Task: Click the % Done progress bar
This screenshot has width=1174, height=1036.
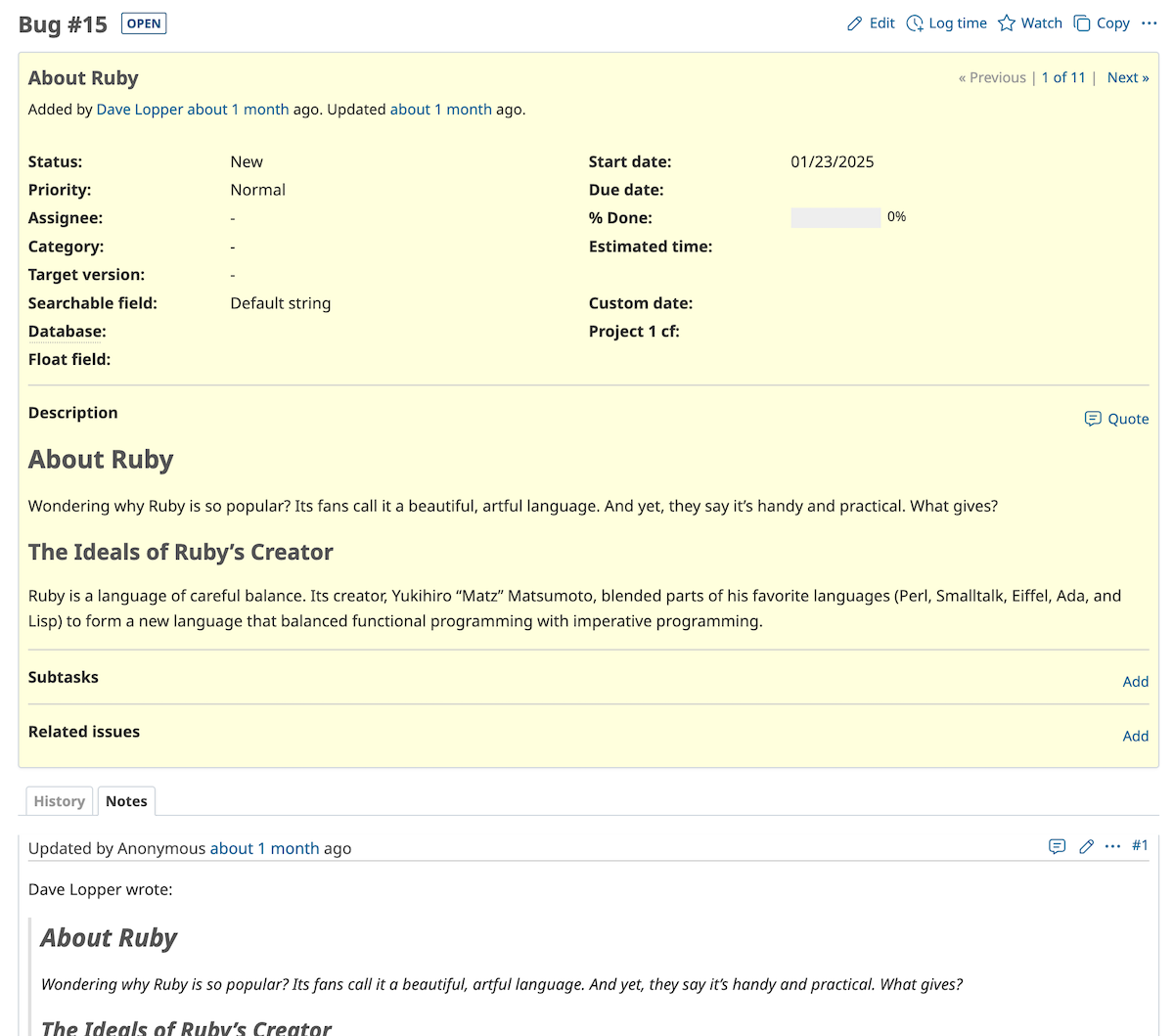Action: pyautogui.click(x=835, y=217)
